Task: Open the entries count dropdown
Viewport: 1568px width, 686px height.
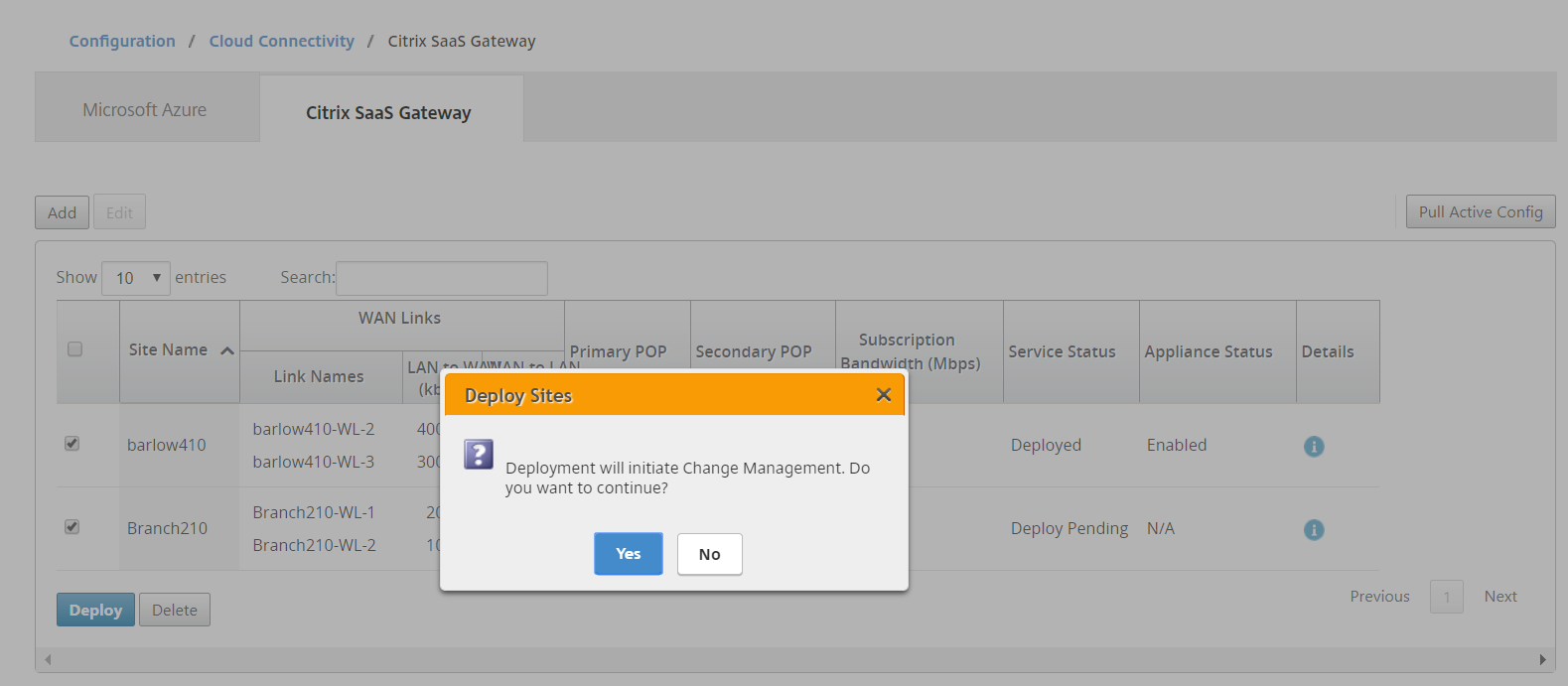Action: (x=136, y=278)
